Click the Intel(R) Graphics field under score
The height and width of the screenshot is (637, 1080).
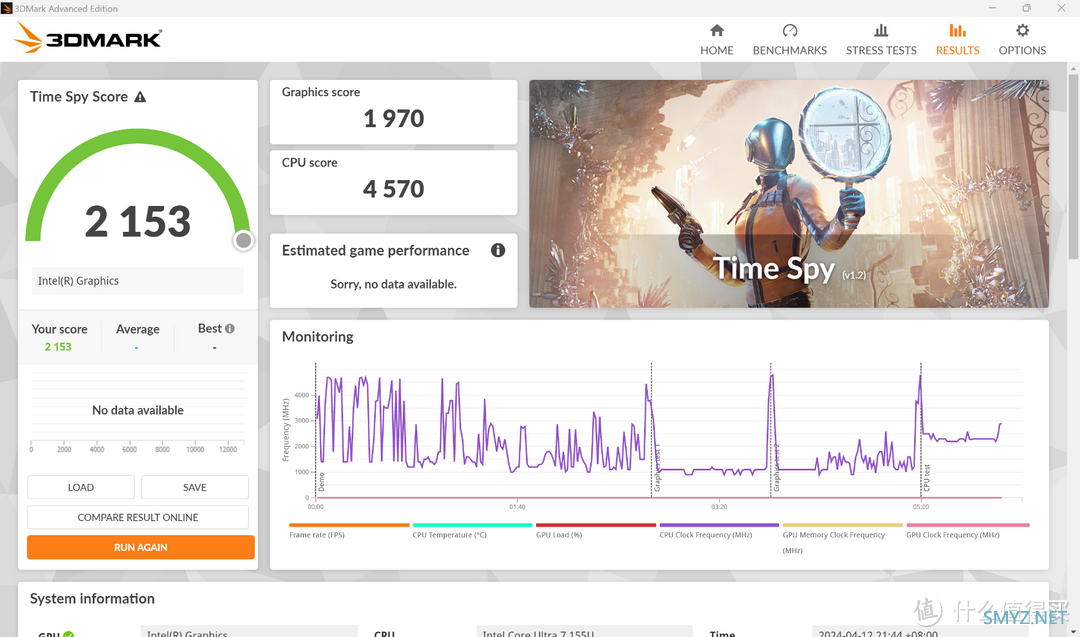coord(138,281)
